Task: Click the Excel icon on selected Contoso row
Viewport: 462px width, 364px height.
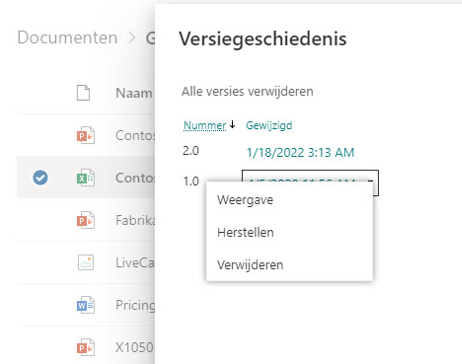Action: tap(86, 178)
